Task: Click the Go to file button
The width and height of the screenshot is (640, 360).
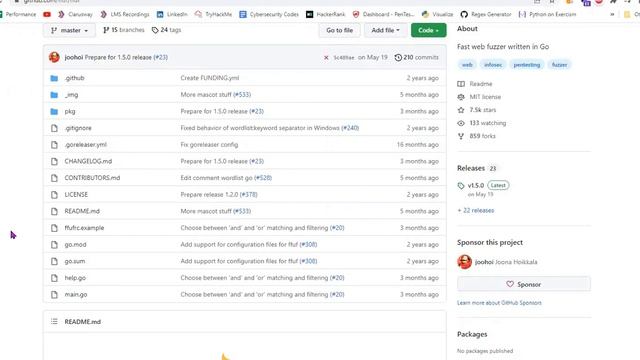Action: 339,30
